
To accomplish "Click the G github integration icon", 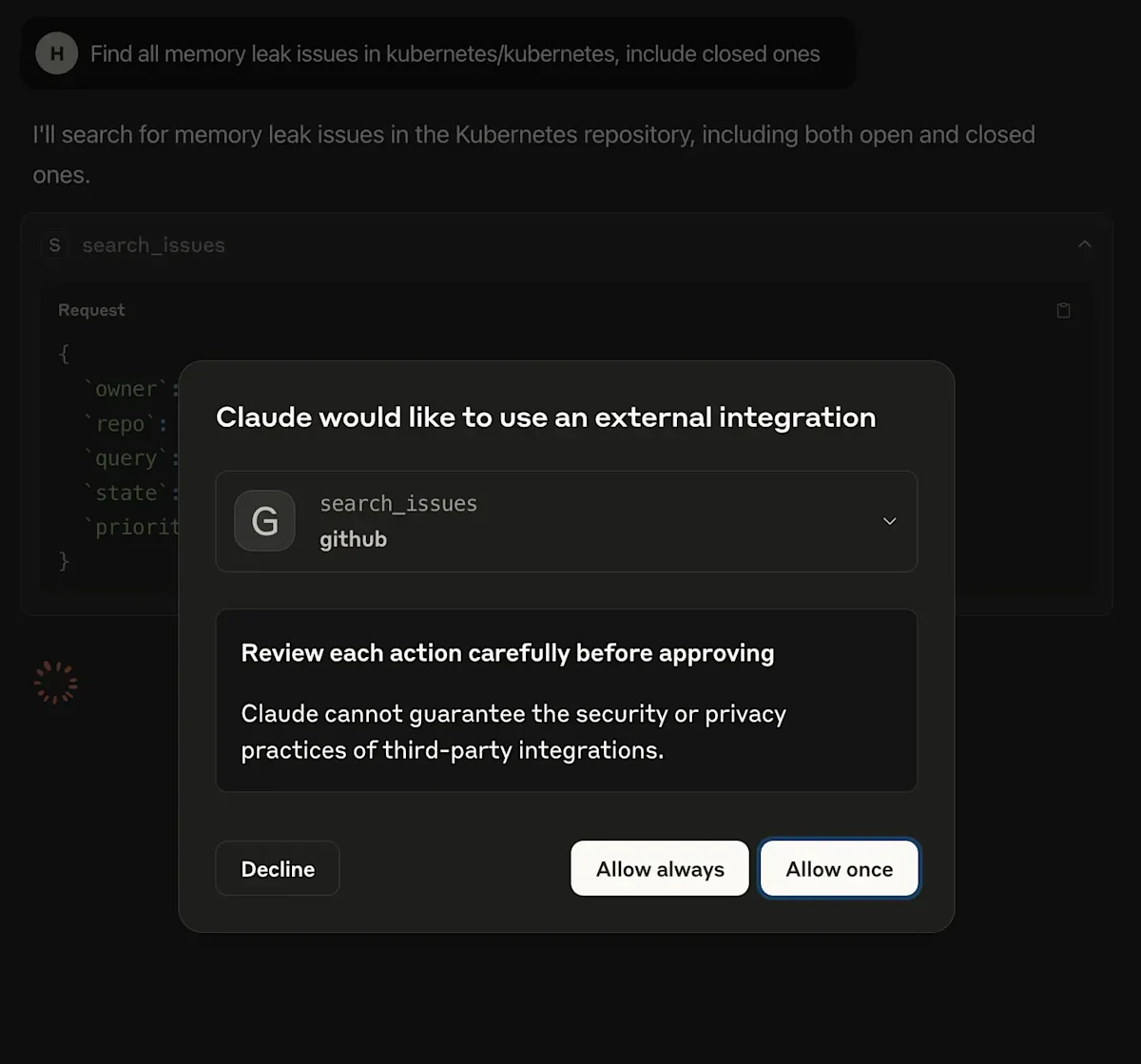I will click(x=264, y=521).
